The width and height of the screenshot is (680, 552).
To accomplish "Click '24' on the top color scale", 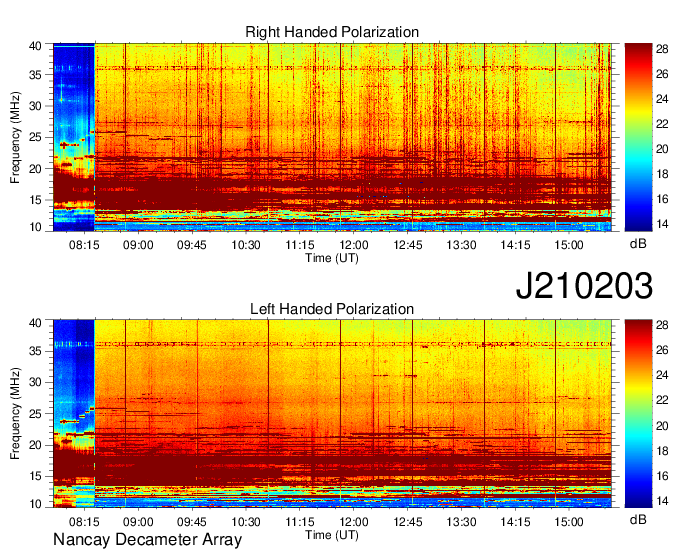I will pyautogui.click(x=662, y=99).
